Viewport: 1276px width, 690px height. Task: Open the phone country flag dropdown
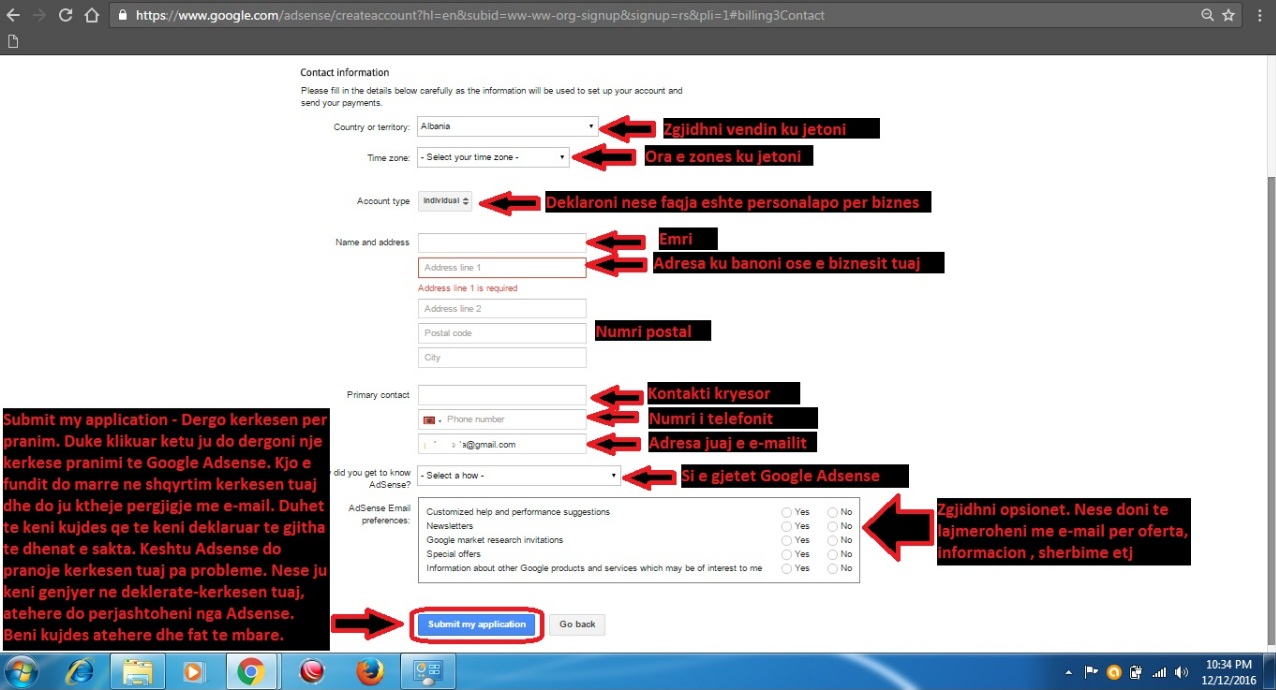[x=432, y=420]
